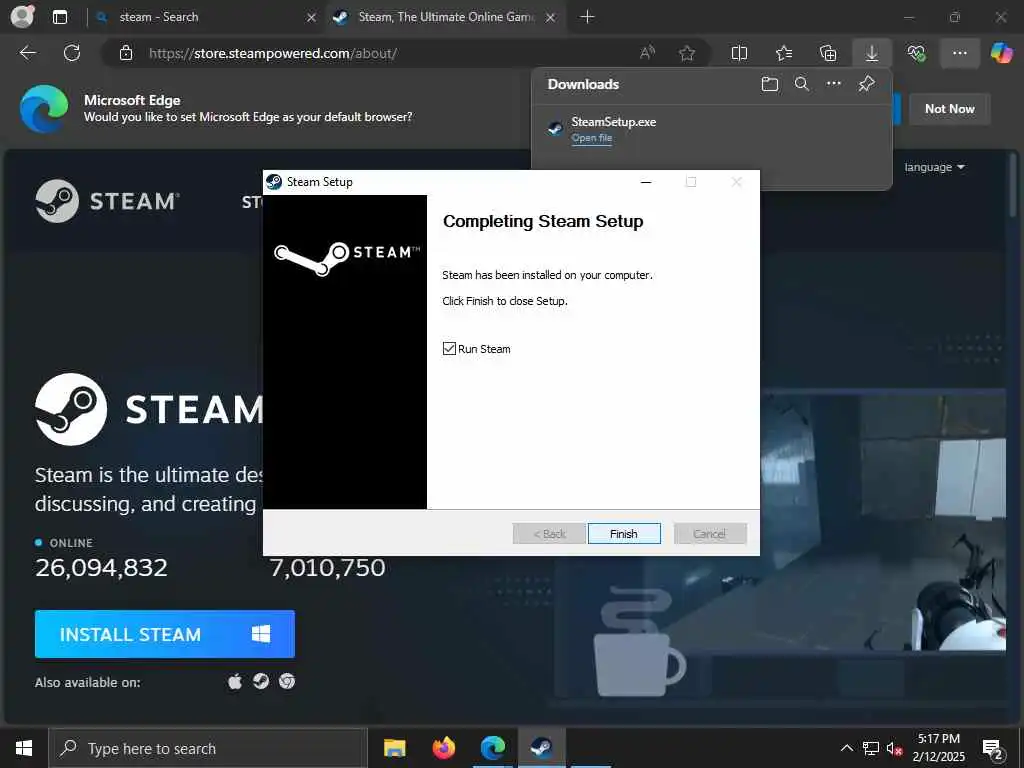Open the language dropdown on the Steam page
The height and width of the screenshot is (768, 1024).
(x=934, y=167)
